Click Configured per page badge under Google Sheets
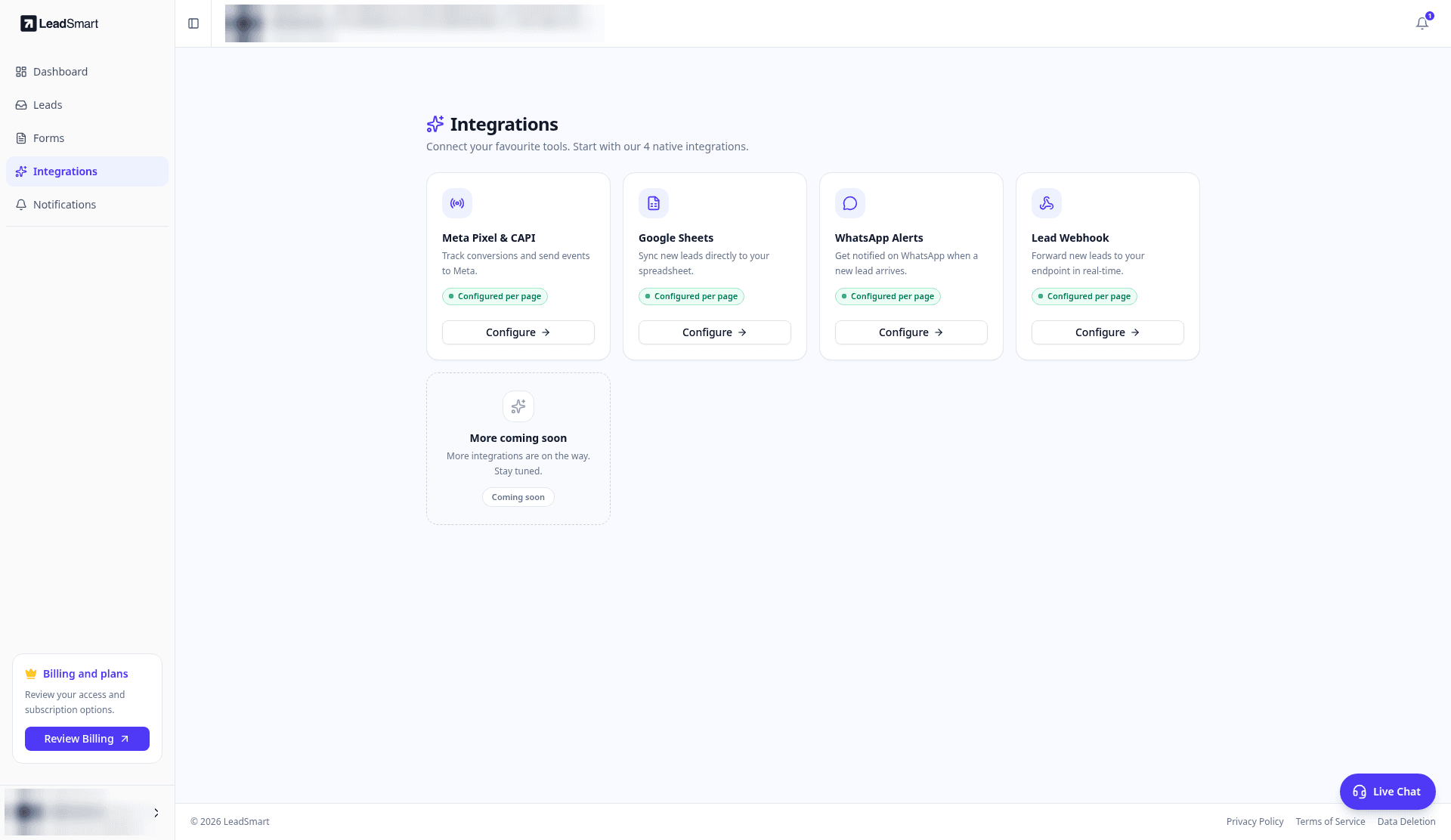Screen dimensions: 1451x840 tap(691, 296)
